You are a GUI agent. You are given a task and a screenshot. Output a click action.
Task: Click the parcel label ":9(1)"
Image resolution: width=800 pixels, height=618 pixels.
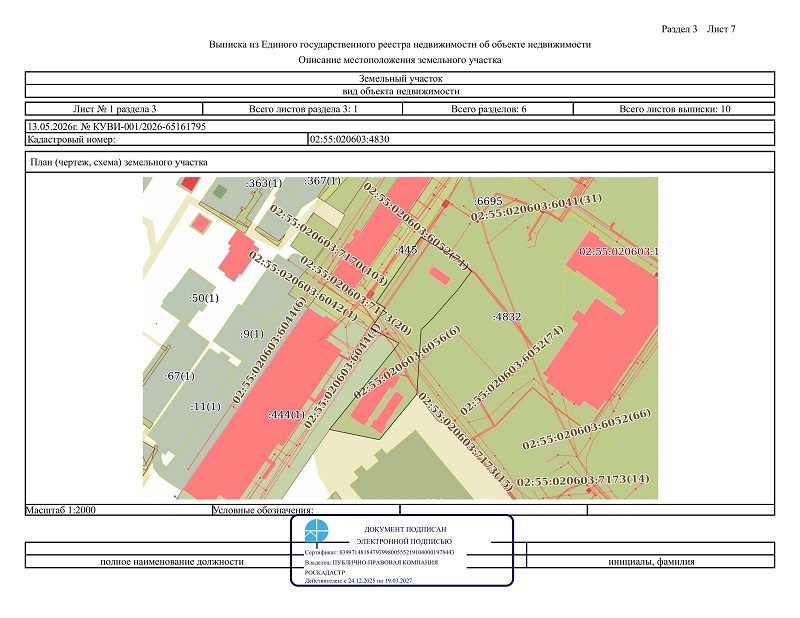coord(252,334)
